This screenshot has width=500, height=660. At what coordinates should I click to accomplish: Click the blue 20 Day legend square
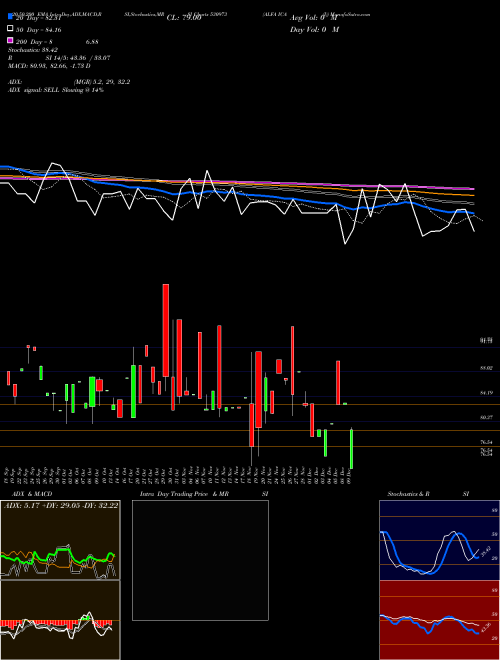pos(10,17)
